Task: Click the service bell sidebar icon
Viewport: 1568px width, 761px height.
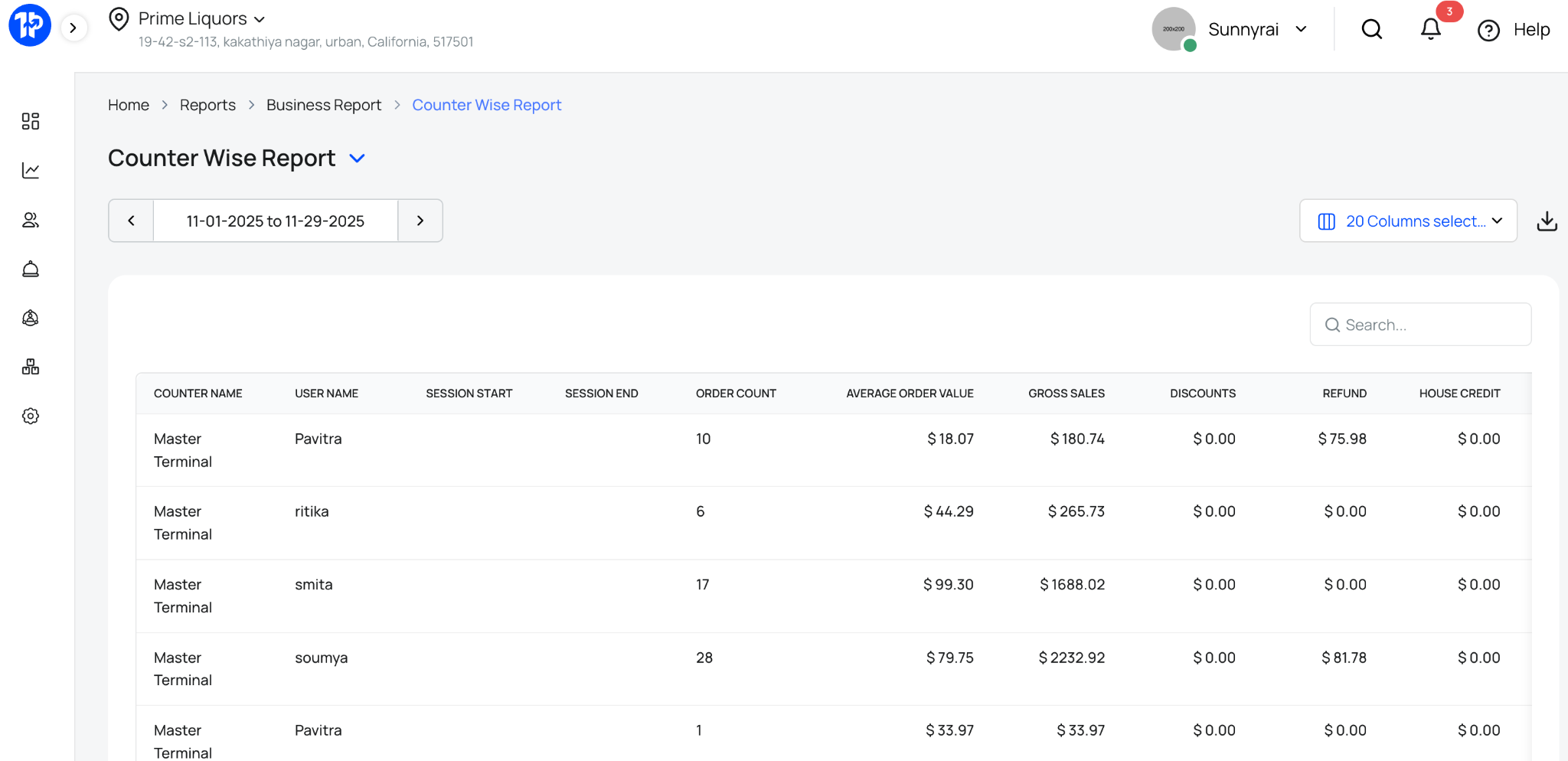Action: [x=31, y=269]
